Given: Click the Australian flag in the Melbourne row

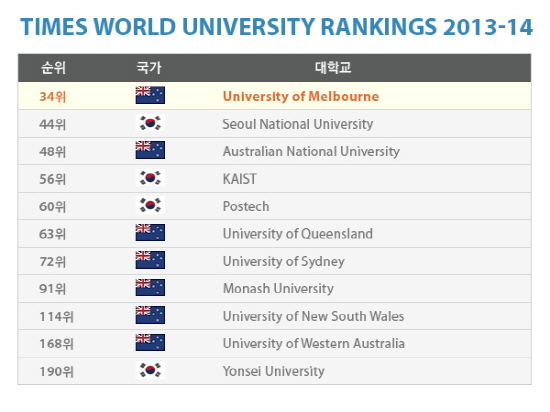Looking at the screenshot, I should [150, 95].
